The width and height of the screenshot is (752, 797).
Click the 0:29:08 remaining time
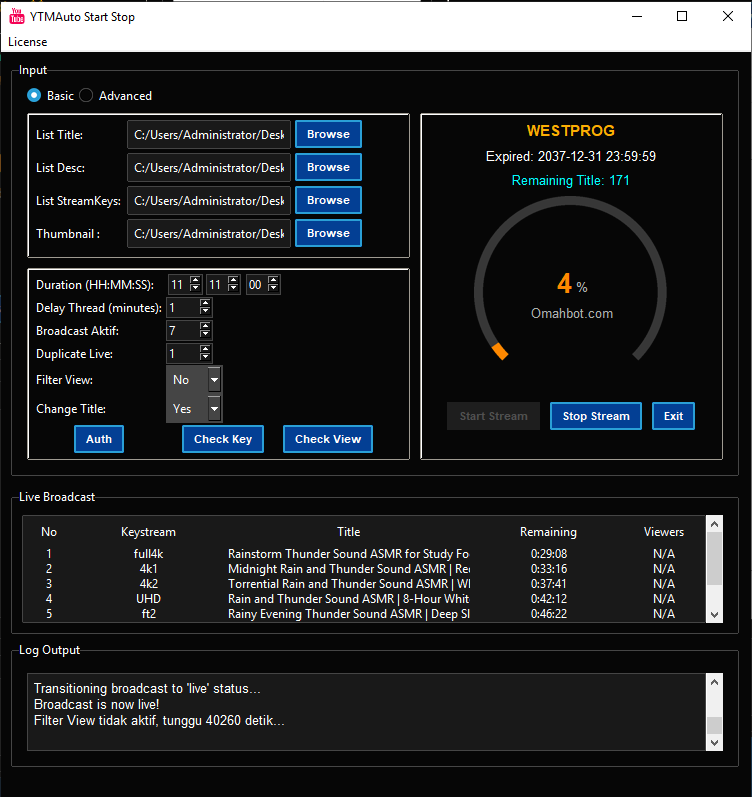coord(549,554)
